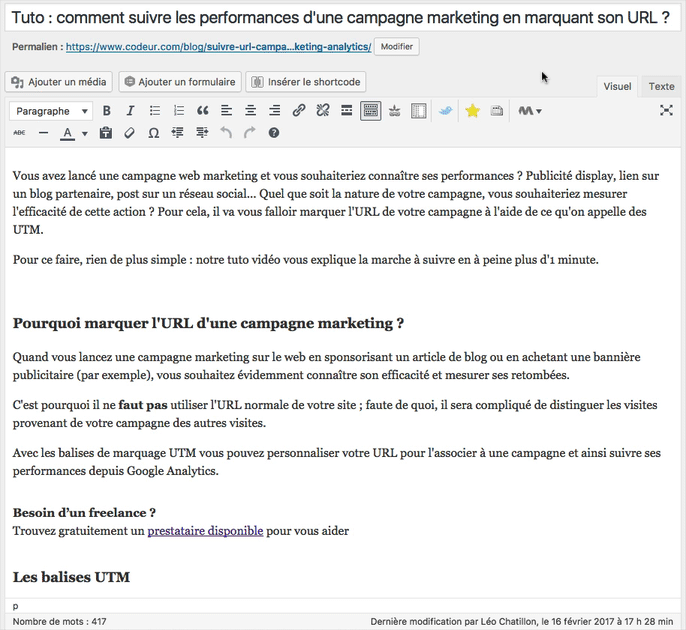This screenshot has width=686, height=630.
Task: Toggle italic formatting
Action: pyautogui.click(x=130, y=111)
